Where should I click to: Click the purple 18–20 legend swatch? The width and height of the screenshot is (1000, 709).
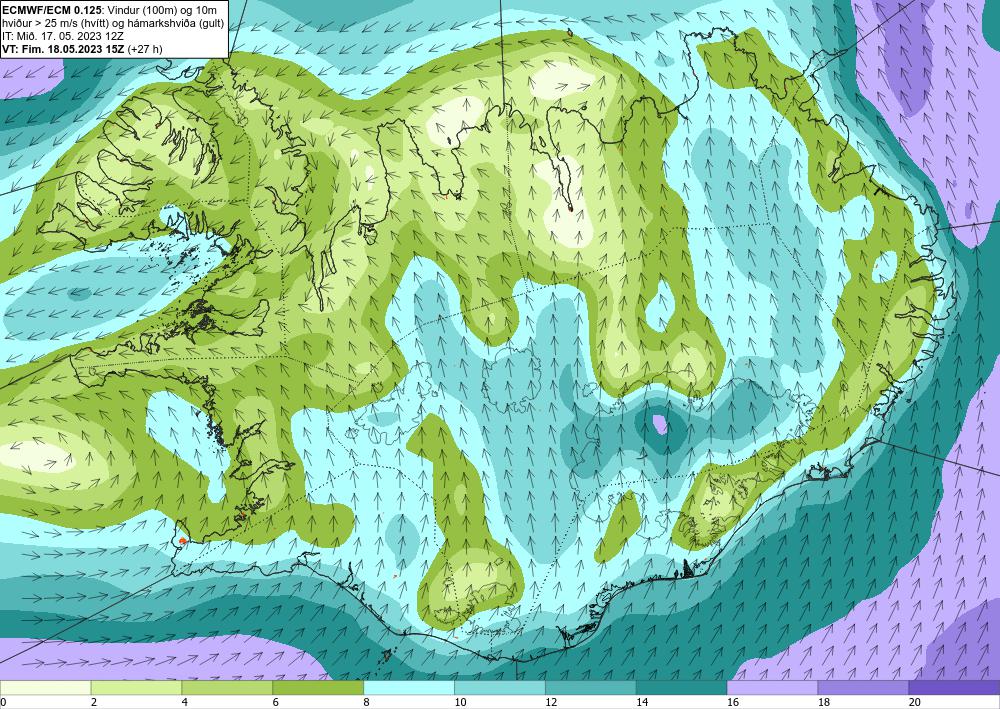point(863,688)
